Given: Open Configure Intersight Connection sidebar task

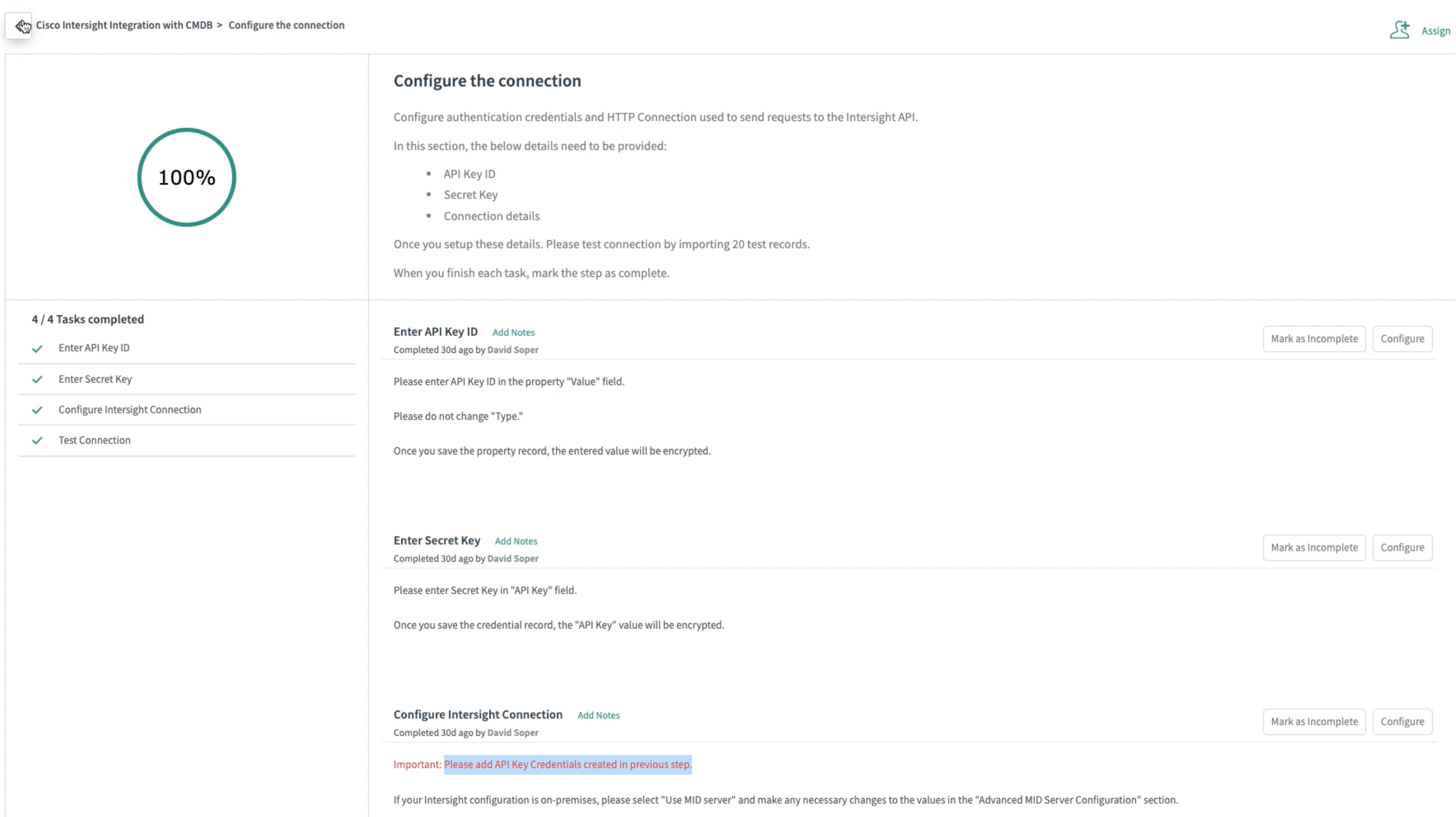Looking at the screenshot, I should 129,409.
